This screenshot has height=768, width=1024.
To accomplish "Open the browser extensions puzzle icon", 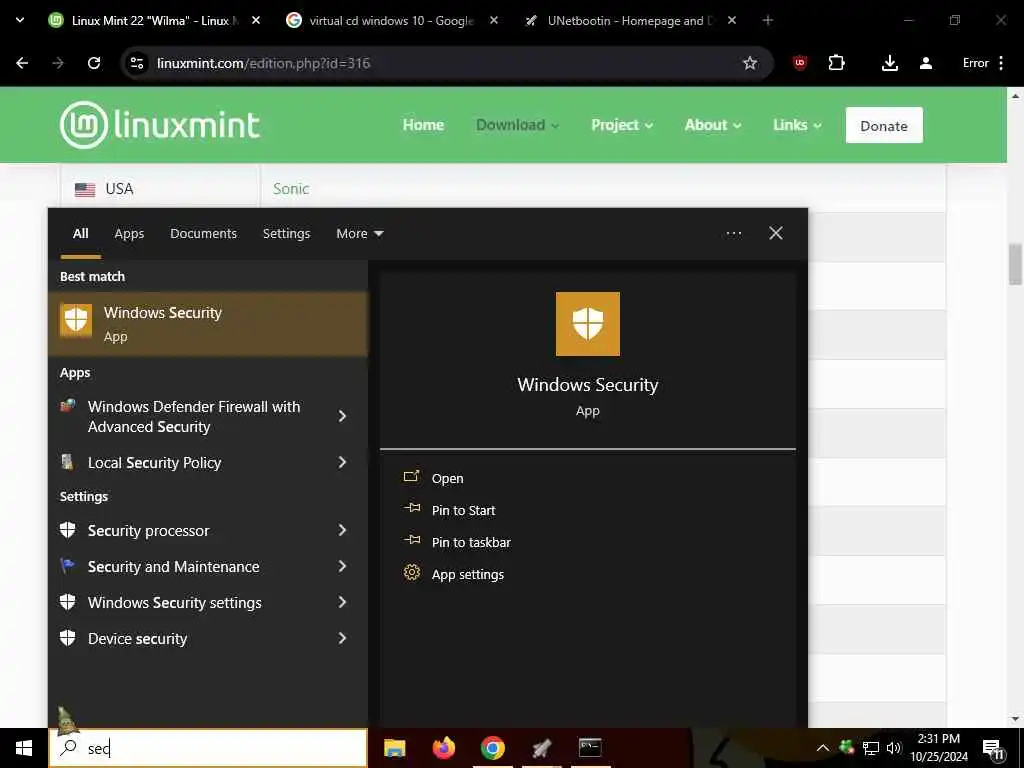I will (x=836, y=63).
